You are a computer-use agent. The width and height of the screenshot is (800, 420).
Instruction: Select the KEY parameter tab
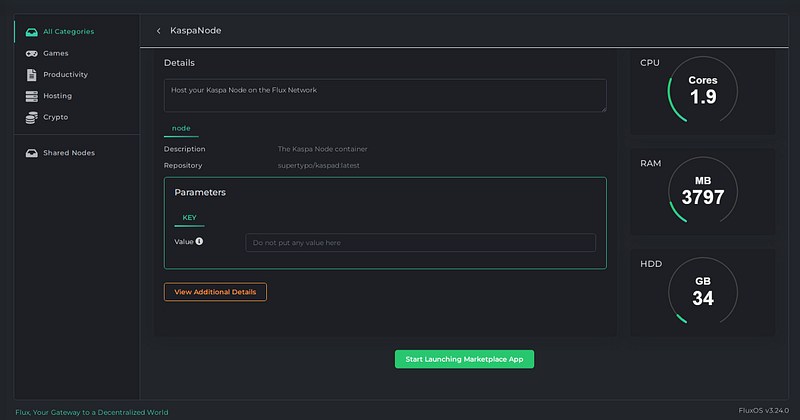tap(189, 218)
